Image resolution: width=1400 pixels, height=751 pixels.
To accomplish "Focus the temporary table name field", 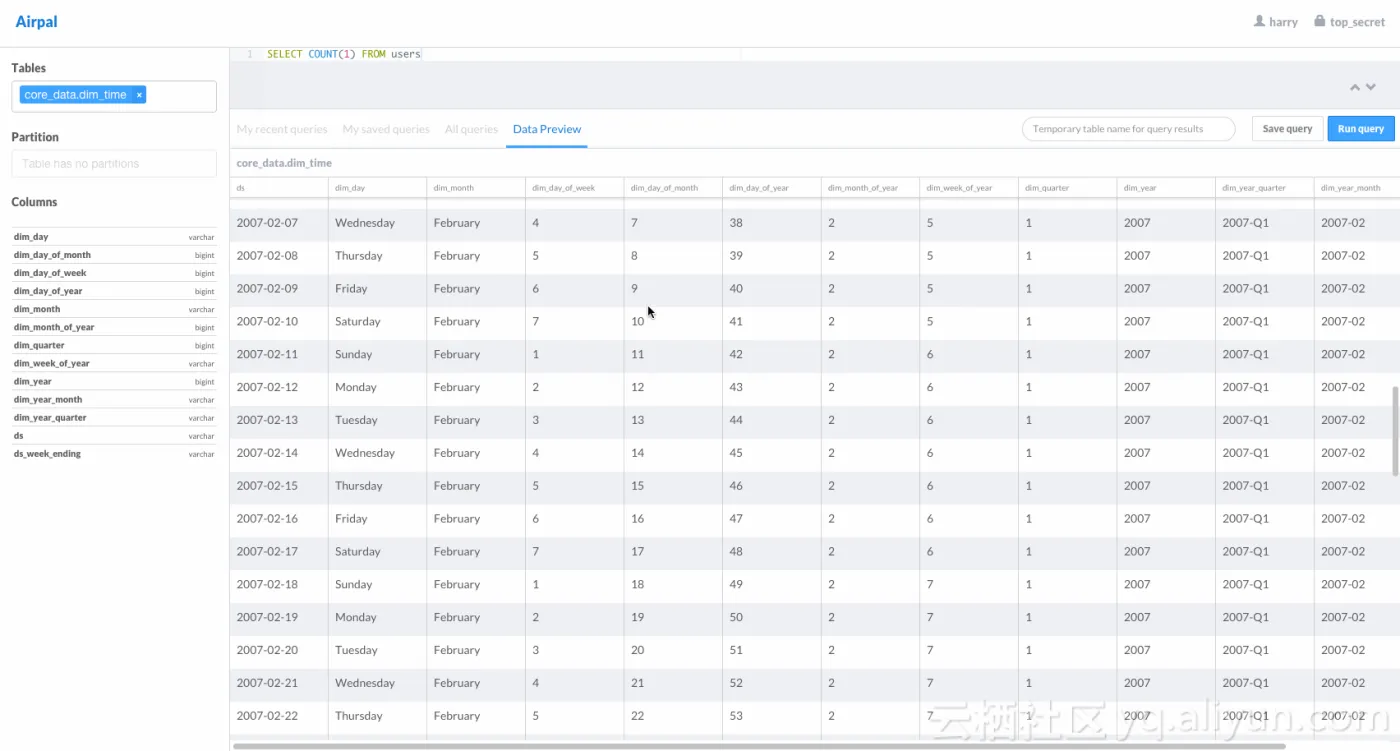I will point(1128,129).
